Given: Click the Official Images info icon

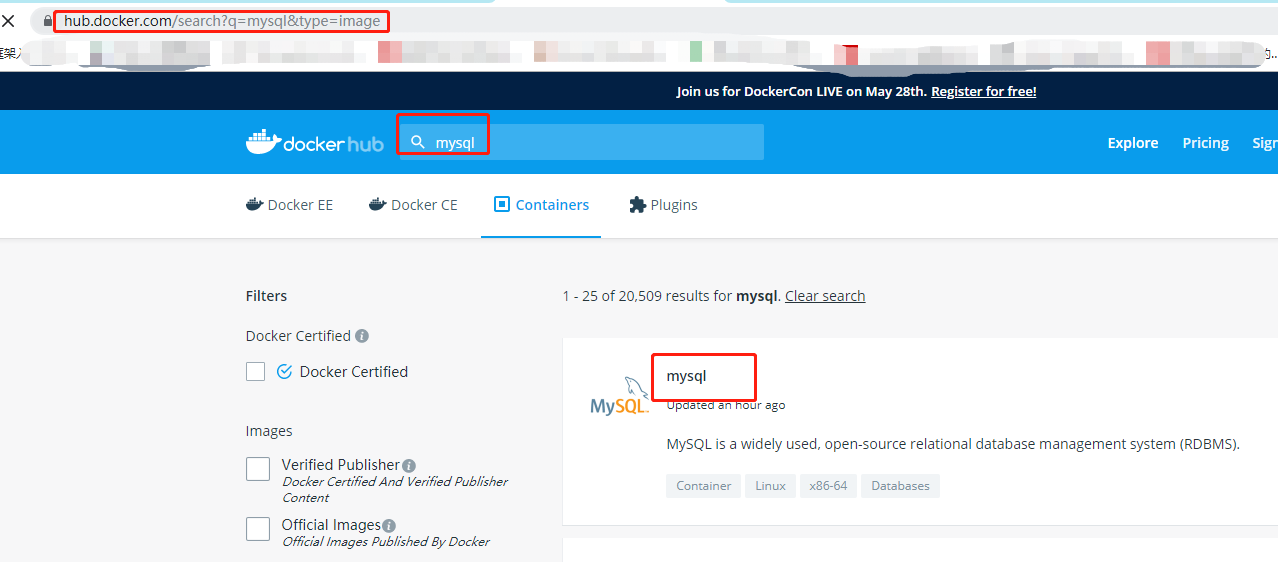Looking at the screenshot, I should (389, 525).
